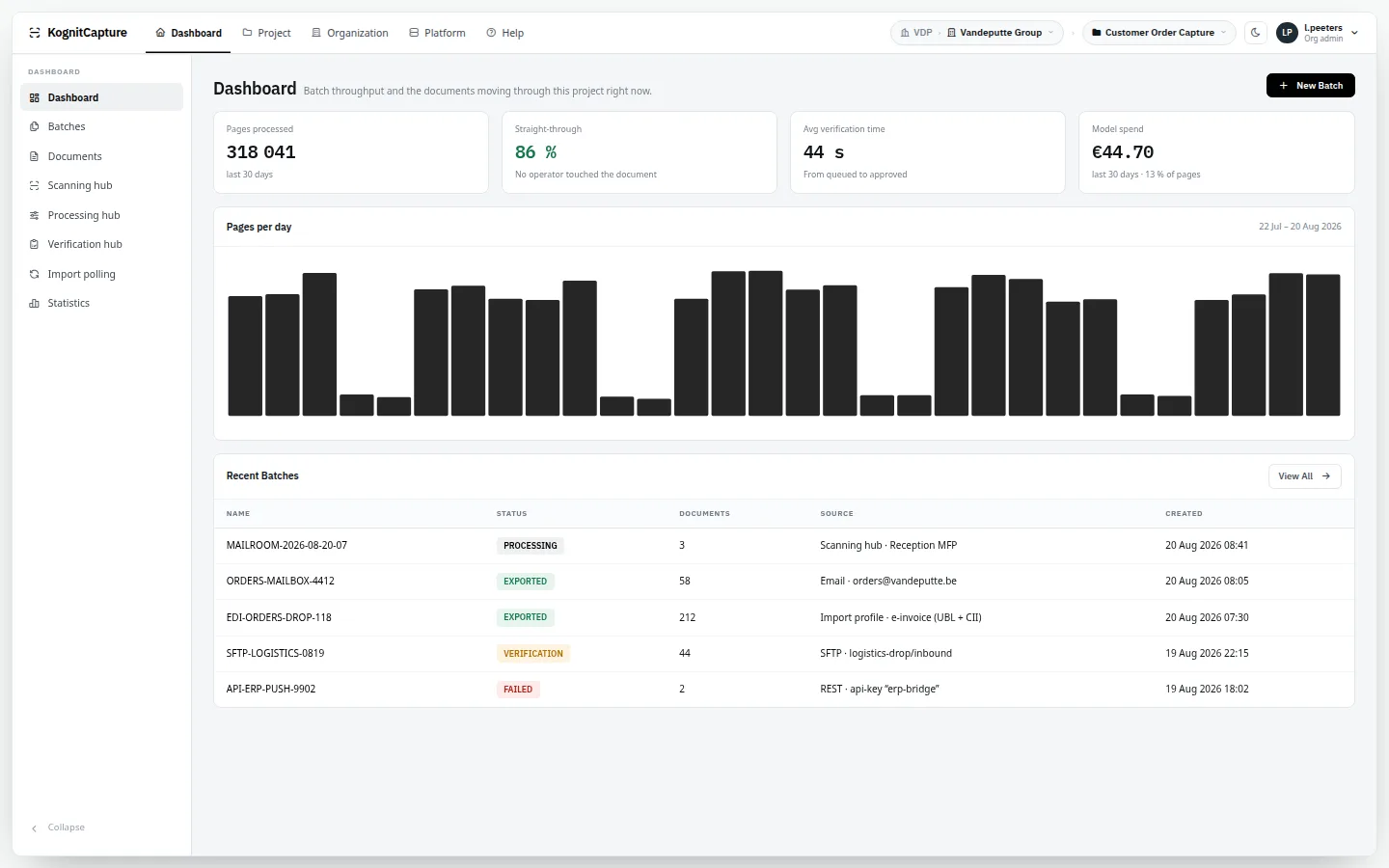The height and width of the screenshot is (868, 1389).
Task: Open the Vandeputte Group organization dropdown
Action: pyautogui.click(x=999, y=33)
